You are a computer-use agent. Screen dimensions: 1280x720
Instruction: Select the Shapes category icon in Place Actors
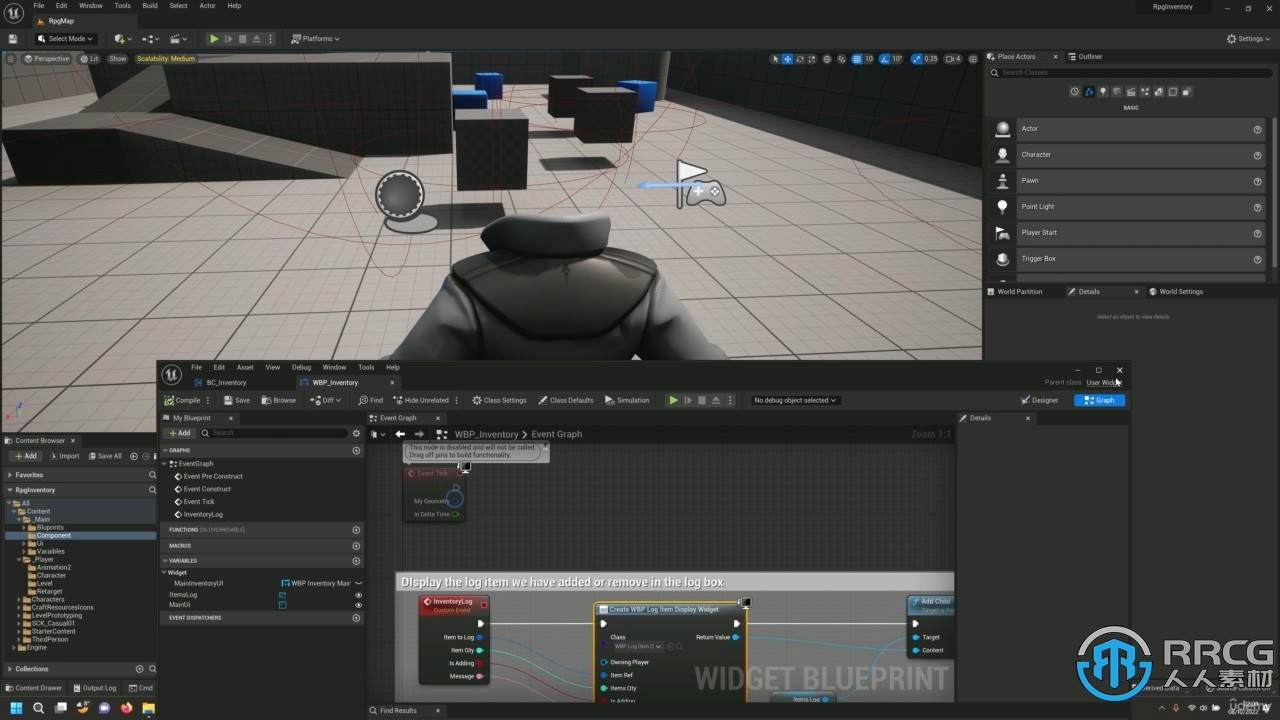[x=1117, y=92]
